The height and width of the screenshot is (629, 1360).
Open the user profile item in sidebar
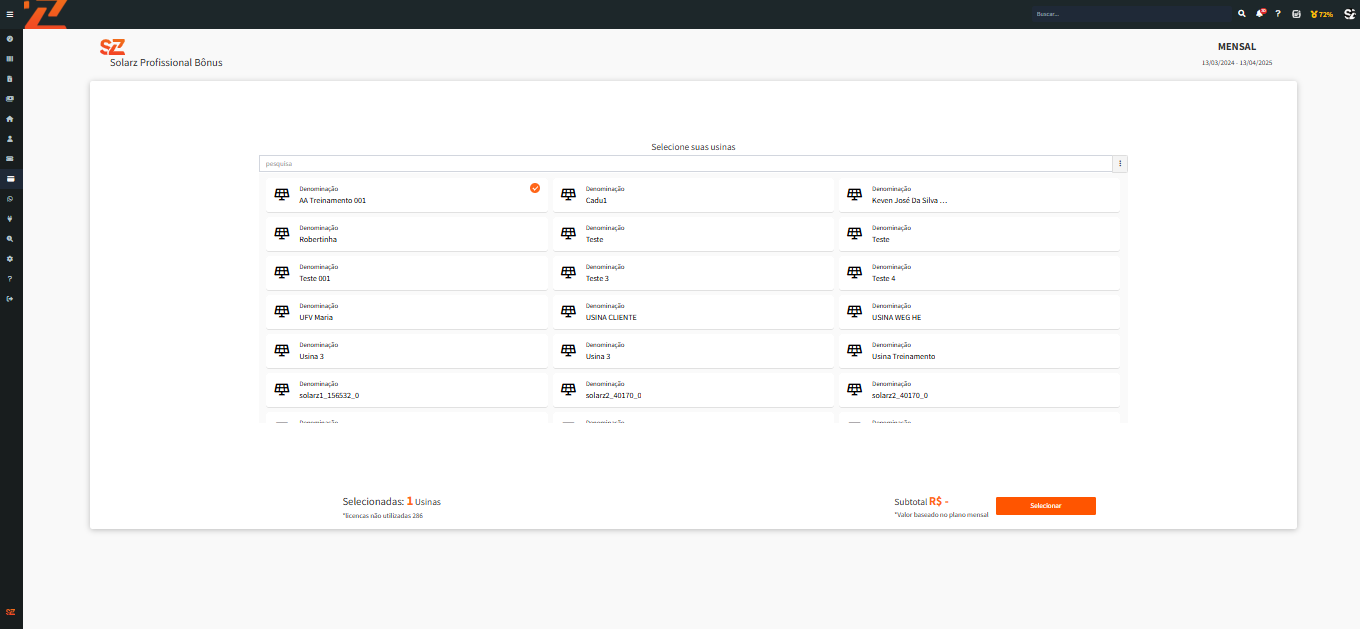tap(10, 138)
